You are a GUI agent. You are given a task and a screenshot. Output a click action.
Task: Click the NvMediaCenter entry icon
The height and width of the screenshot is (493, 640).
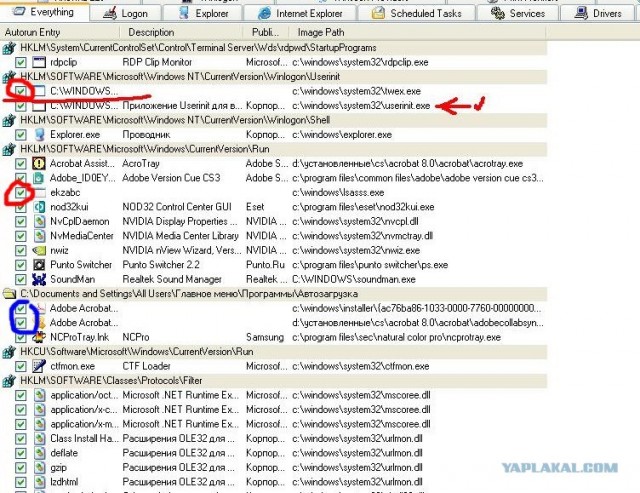point(39,235)
